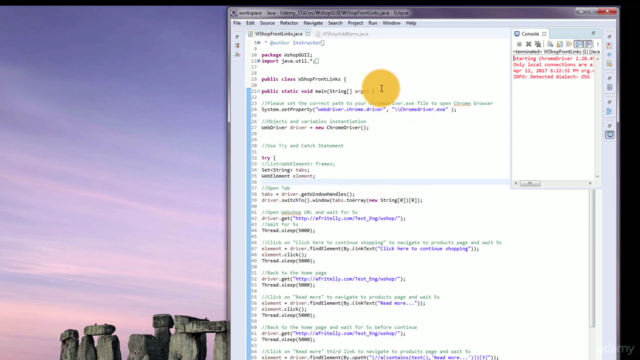This screenshot has width=640, height=360.
Task: Open the Project menu
Action: click(x=355, y=23)
